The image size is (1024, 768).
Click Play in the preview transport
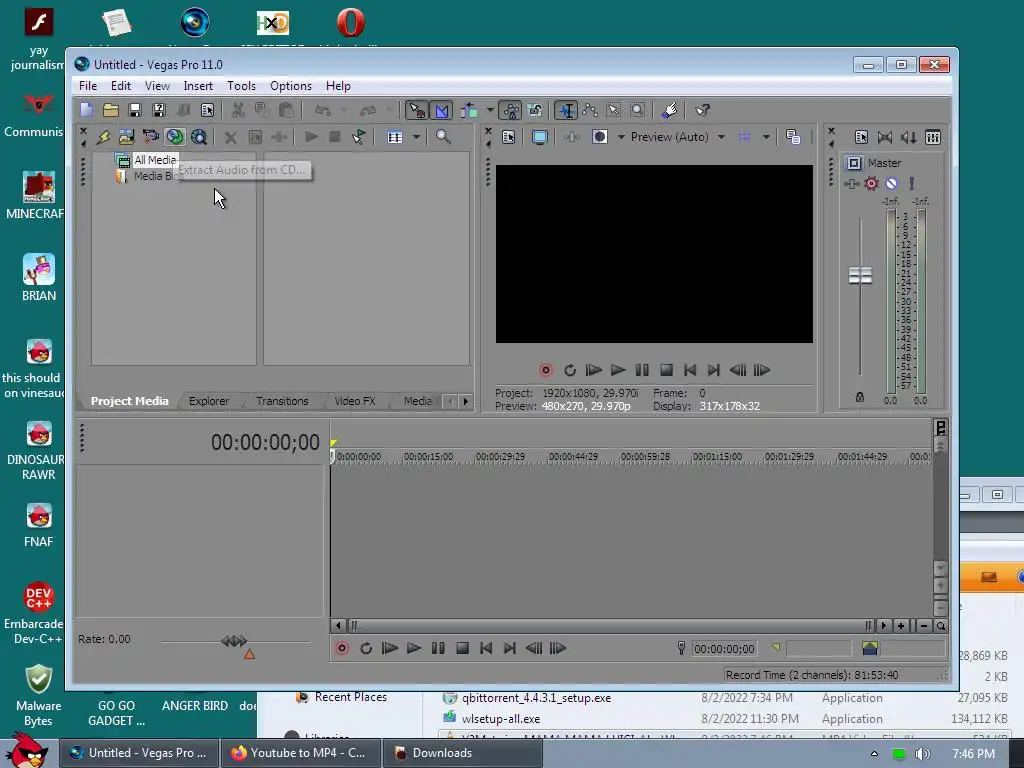618,370
